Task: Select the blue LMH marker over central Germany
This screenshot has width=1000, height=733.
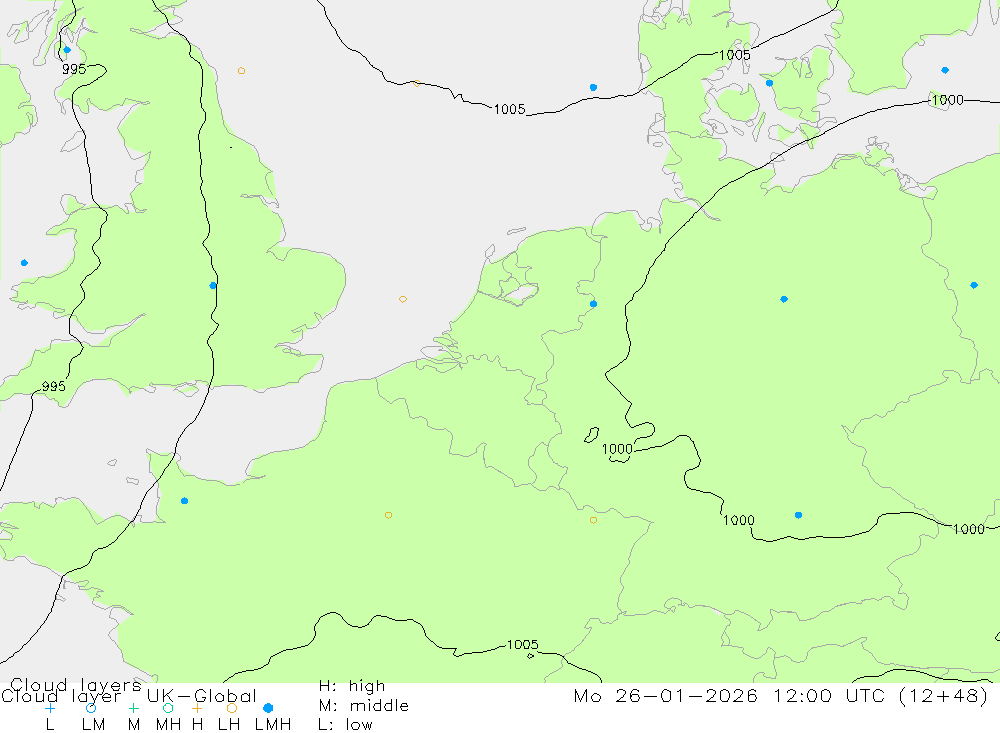Action: click(x=784, y=299)
